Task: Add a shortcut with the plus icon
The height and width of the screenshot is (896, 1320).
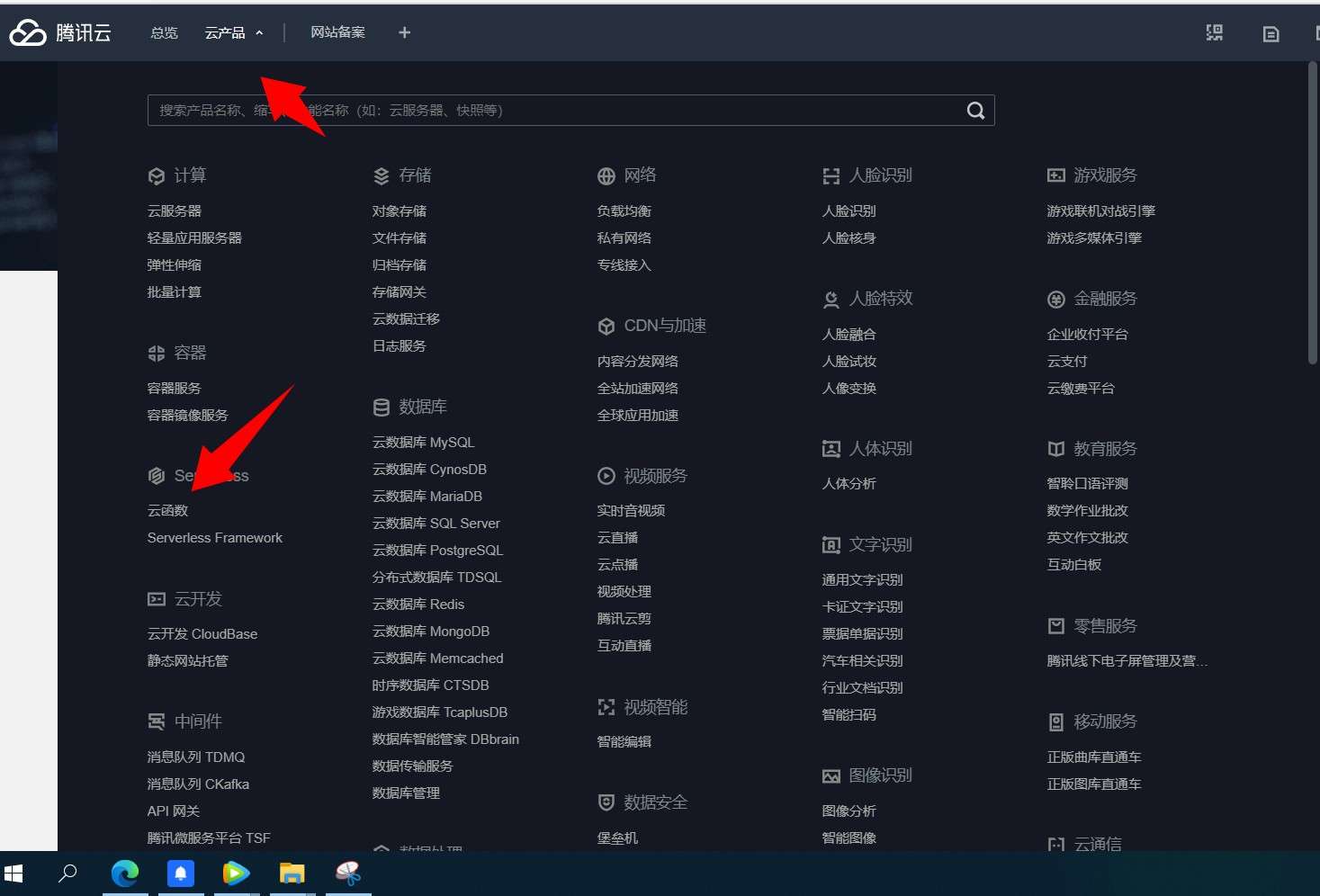Action: (x=405, y=32)
